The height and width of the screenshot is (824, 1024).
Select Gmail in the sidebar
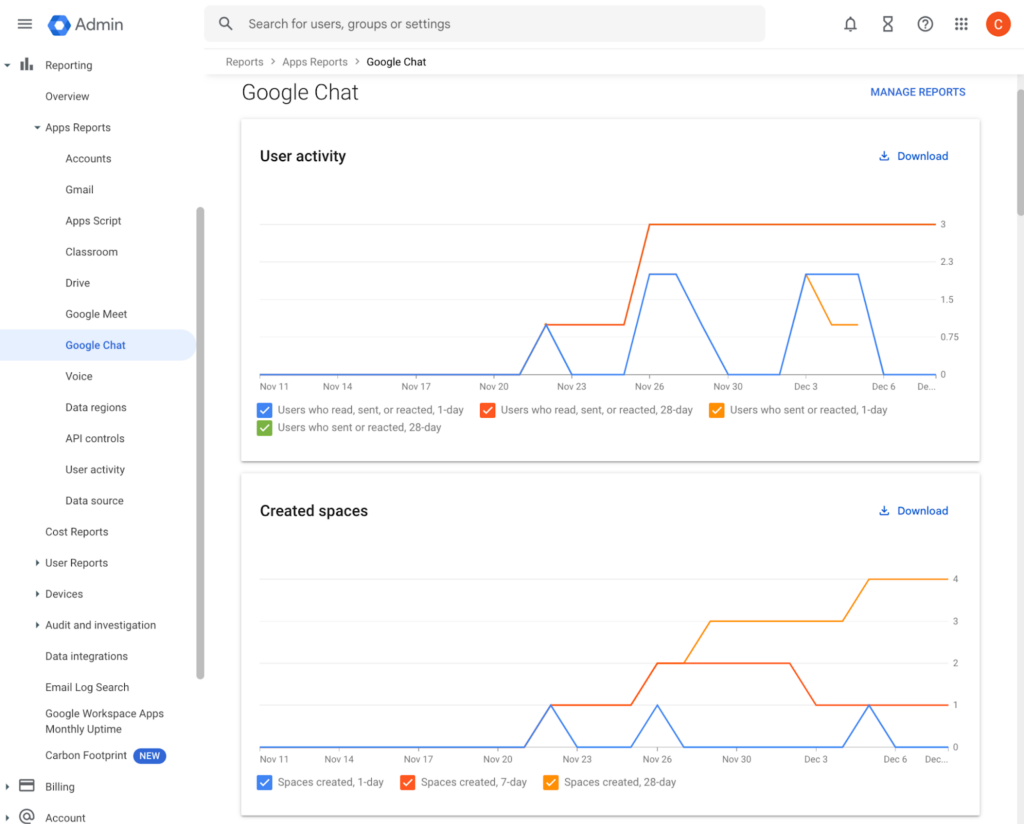pos(79,189)
